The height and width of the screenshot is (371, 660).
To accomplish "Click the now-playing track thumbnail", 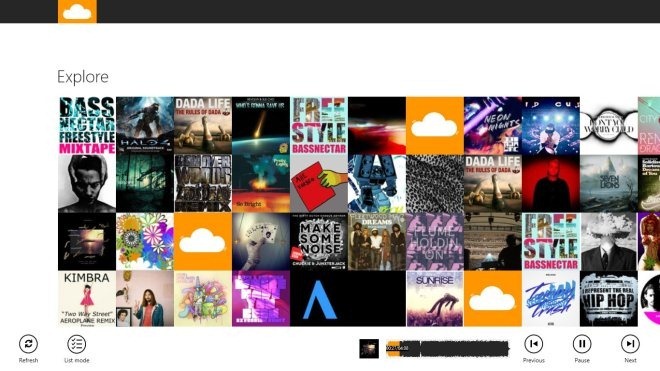I will tap(369, 349).
